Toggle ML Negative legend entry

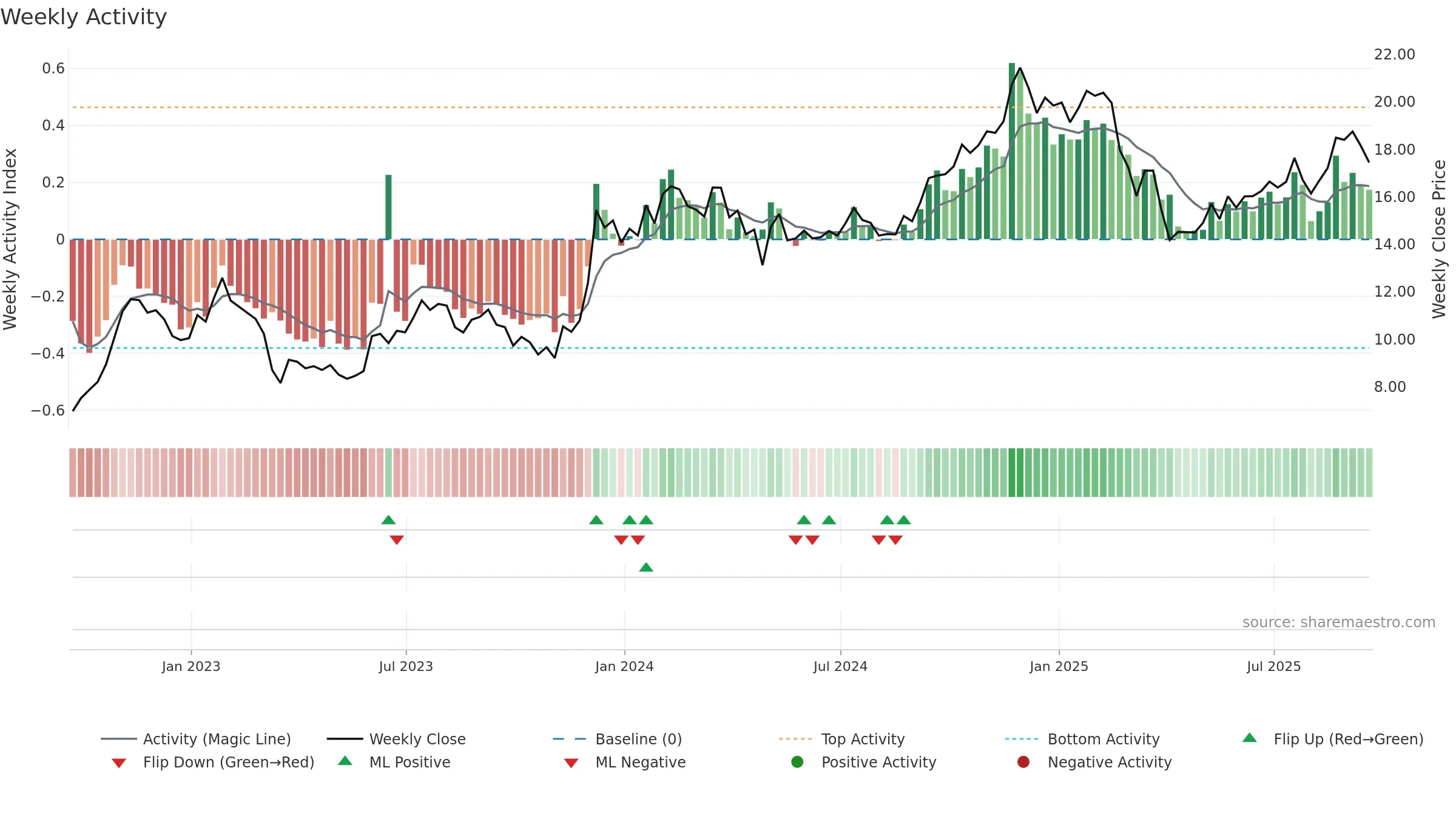coord(625,762)
